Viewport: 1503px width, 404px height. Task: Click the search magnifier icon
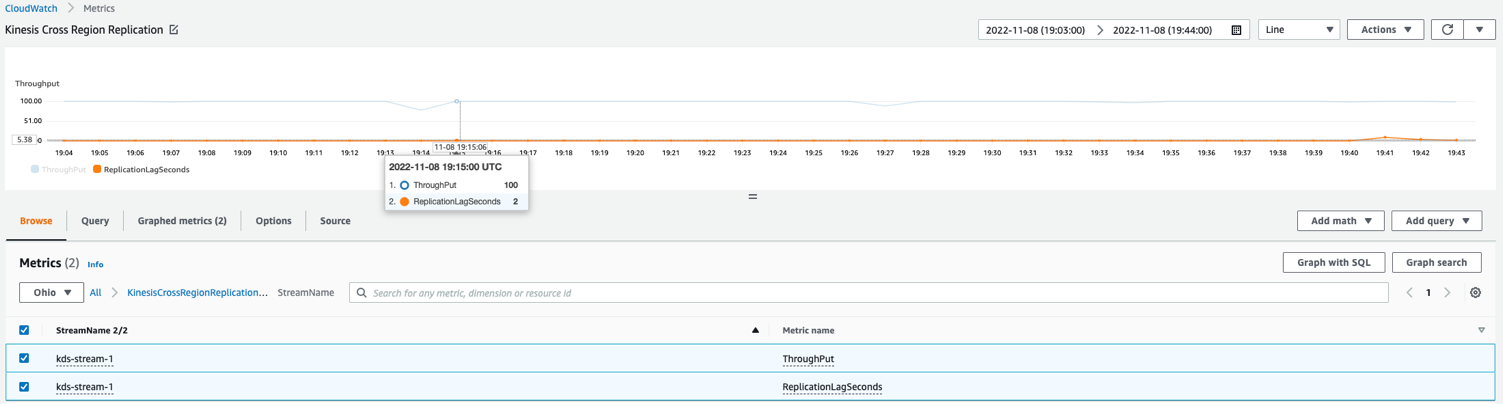362,293
